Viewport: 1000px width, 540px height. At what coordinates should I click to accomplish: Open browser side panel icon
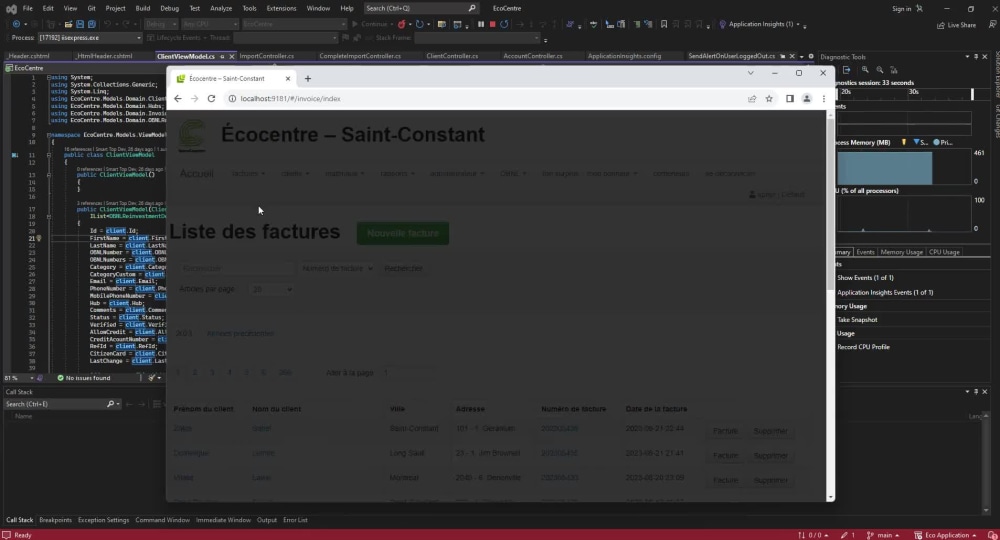click(x=790, y=99)
